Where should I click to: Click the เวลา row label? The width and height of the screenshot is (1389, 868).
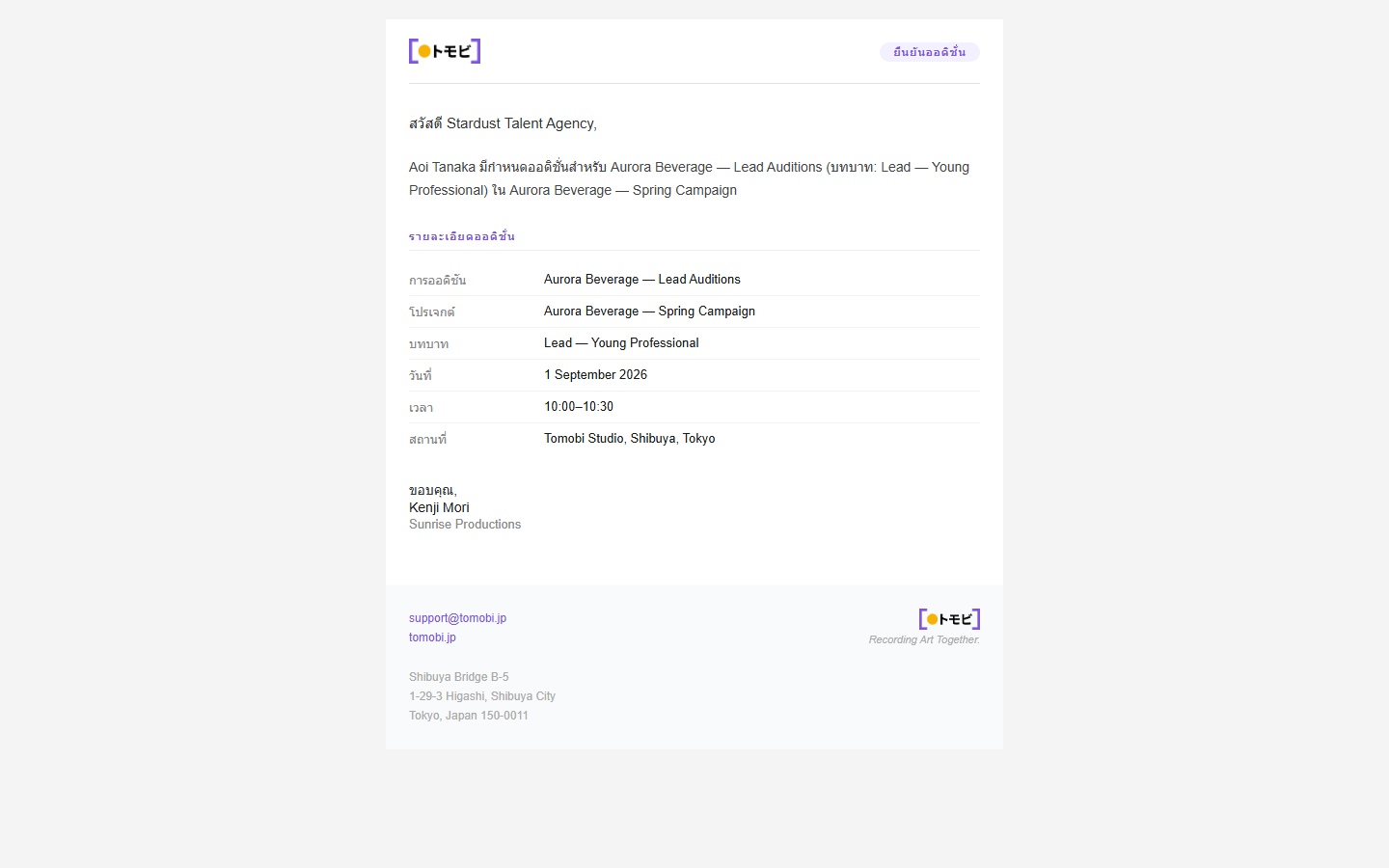coord(421,408)
